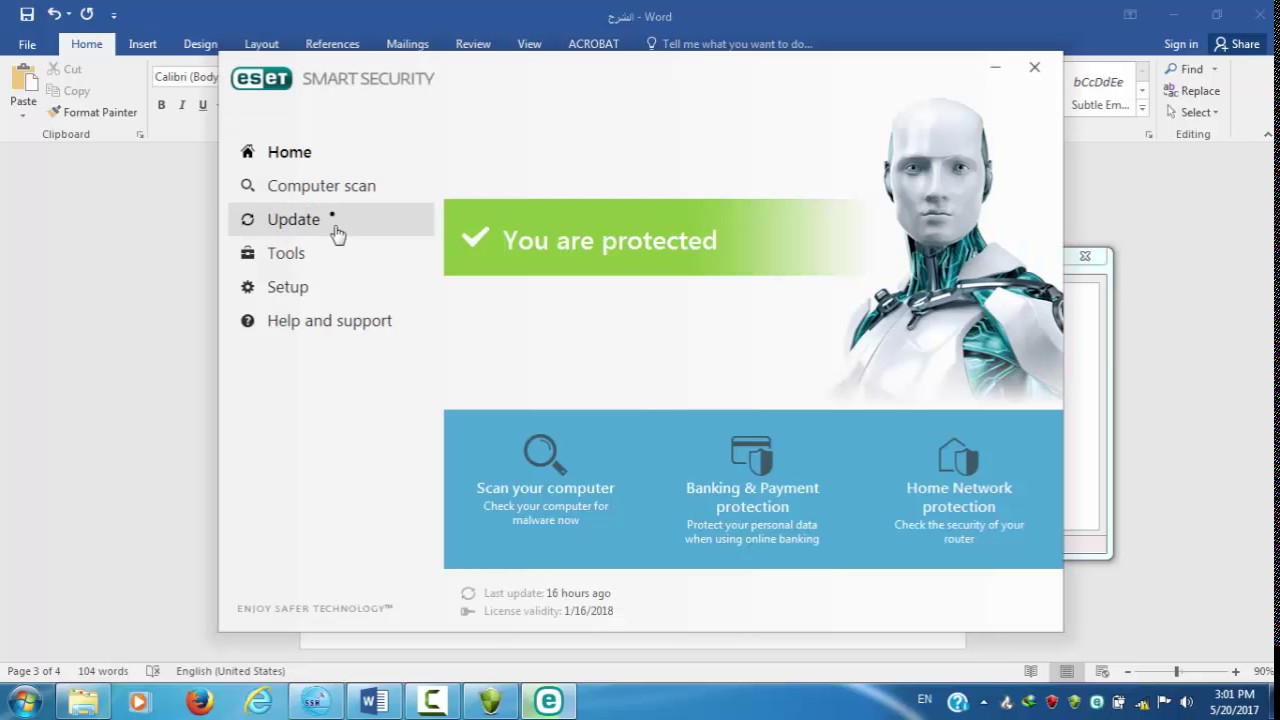The image size is (1280, 720).
Task: Switch to the Mailings ribbon tab
Action: 407,44
